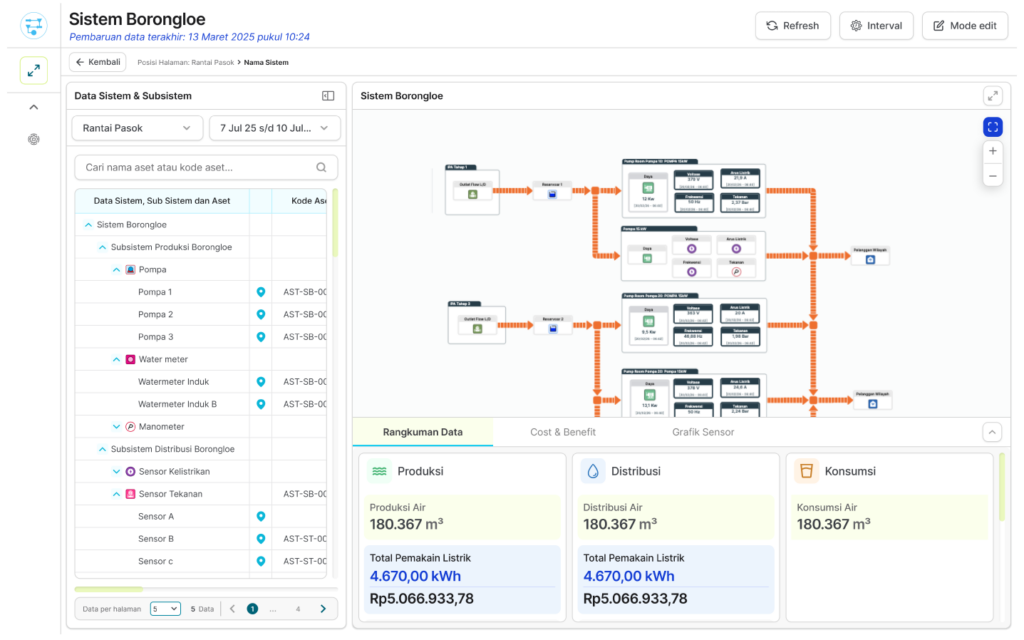The image size is (1024, 640).
Task: Collapse the Water meter tree group
Action: pos(116,359)
